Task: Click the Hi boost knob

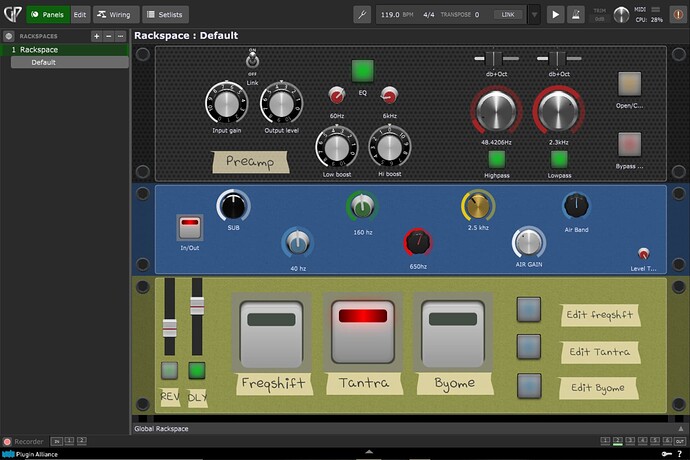Action: [390, 147]
